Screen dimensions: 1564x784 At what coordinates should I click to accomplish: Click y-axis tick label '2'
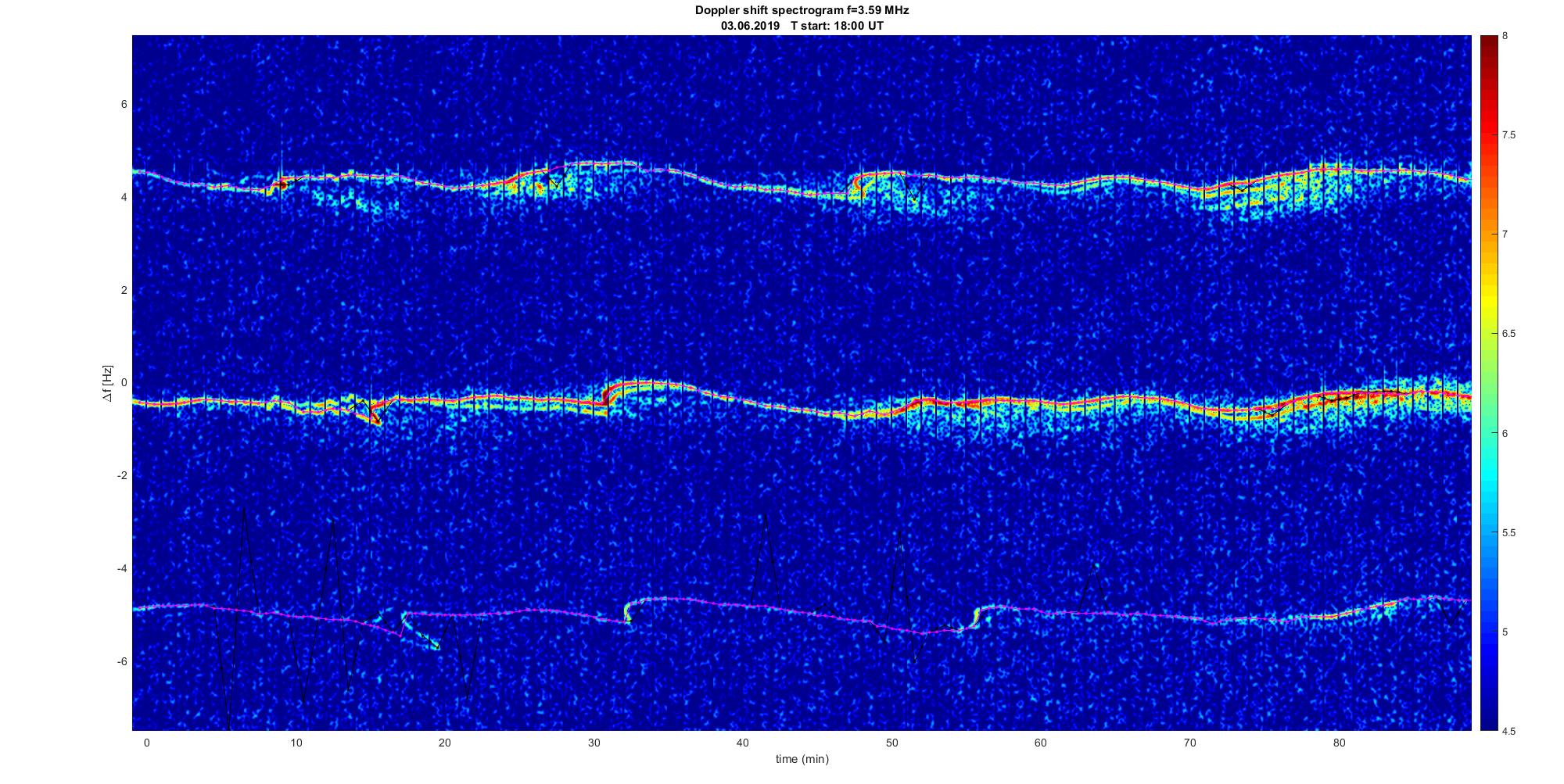pyautogui.click(x=124, y=290)
